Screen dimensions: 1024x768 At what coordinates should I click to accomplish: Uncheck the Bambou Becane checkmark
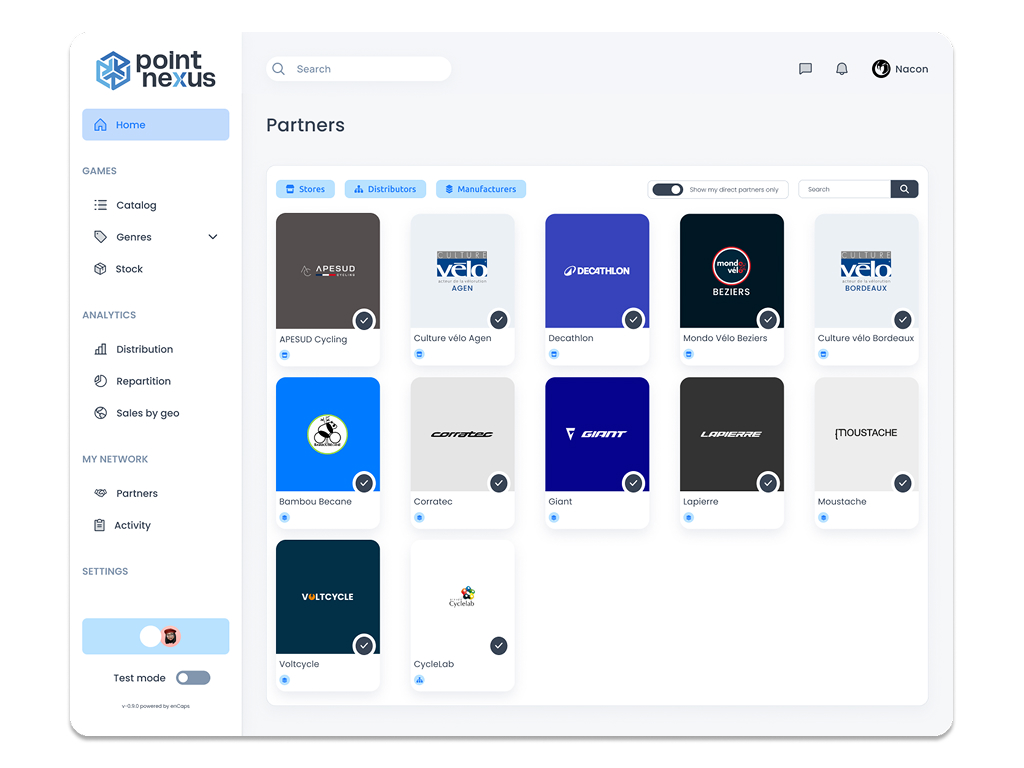pyautogui.click(x=364, y=483)
